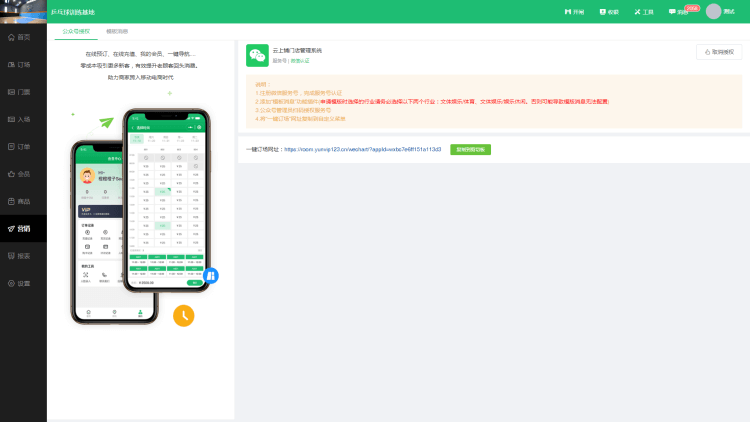Open 会员 members section in sidebar
The height and width of the screenshot is (422, 750).
pyautogui.click(x=20, y=174)
